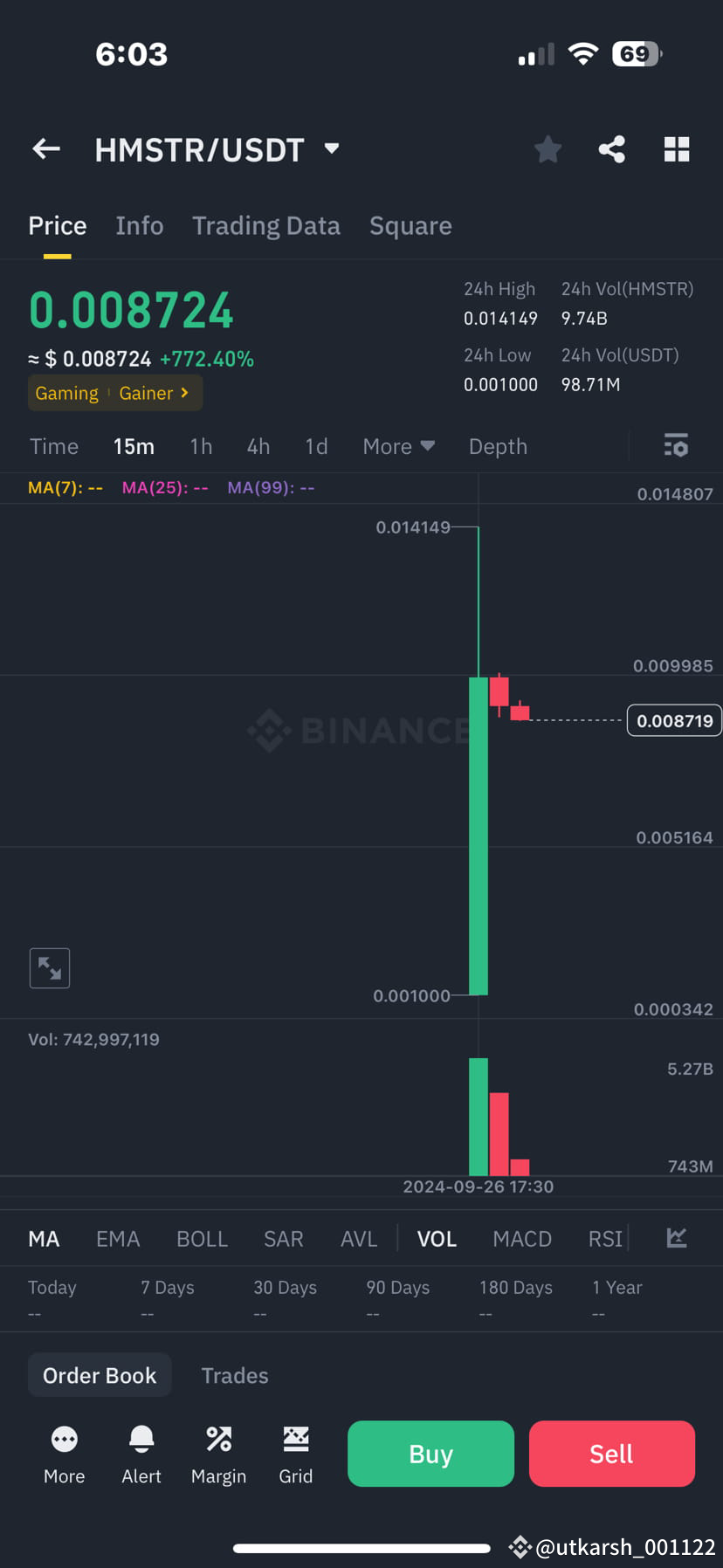Switch to the Trading Data tab

tap(266, 225)
